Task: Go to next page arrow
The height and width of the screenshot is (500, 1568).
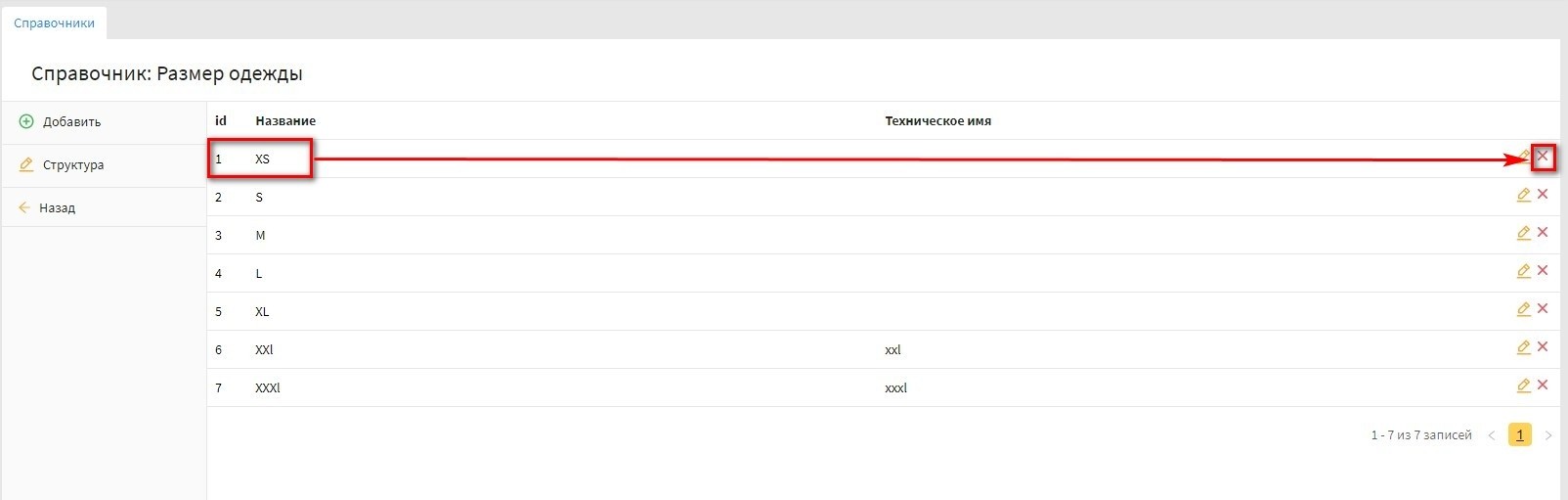Action: pyautogui.click(x=1547, y=435)
